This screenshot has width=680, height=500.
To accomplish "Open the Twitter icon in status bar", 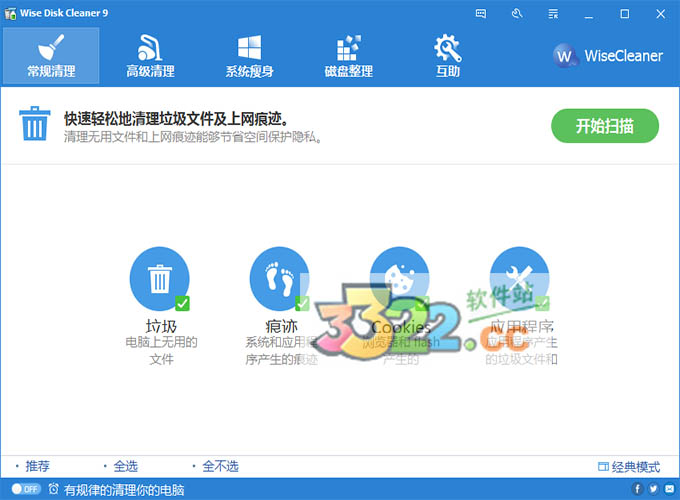I will pyautogui.click(x=653, y=489).
